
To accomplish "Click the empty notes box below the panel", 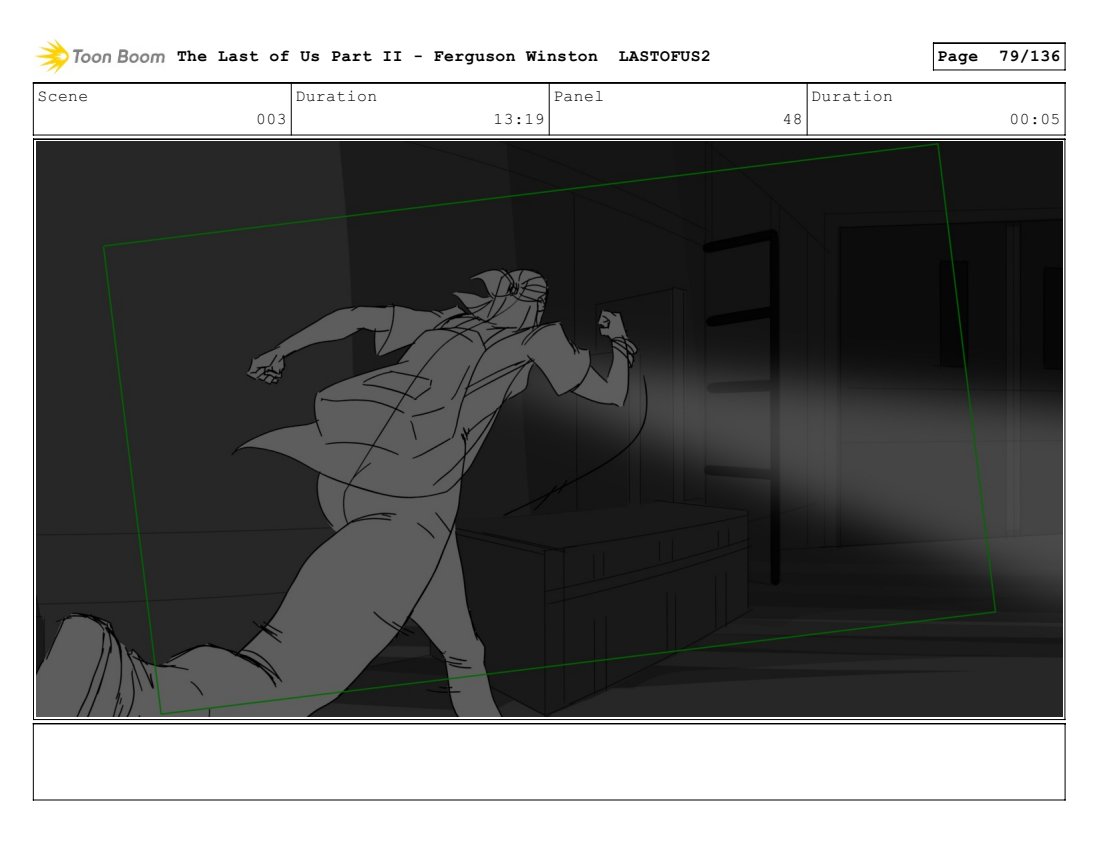I will 549,762.
